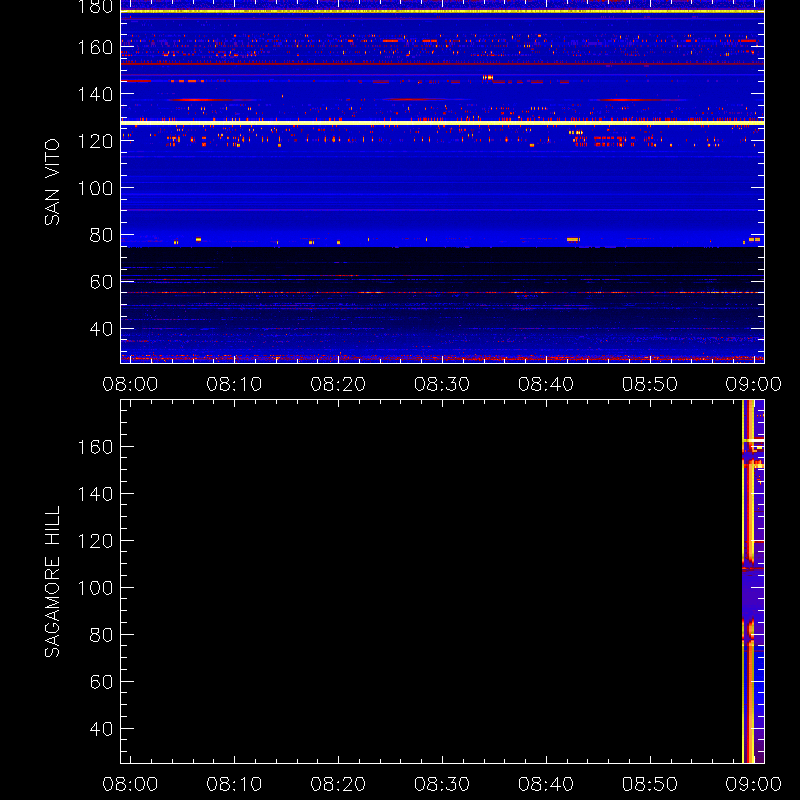Select the 40 tick label on SAN VITO plot
The height and width of the screenshot is (800, 800).
(101, 329)
